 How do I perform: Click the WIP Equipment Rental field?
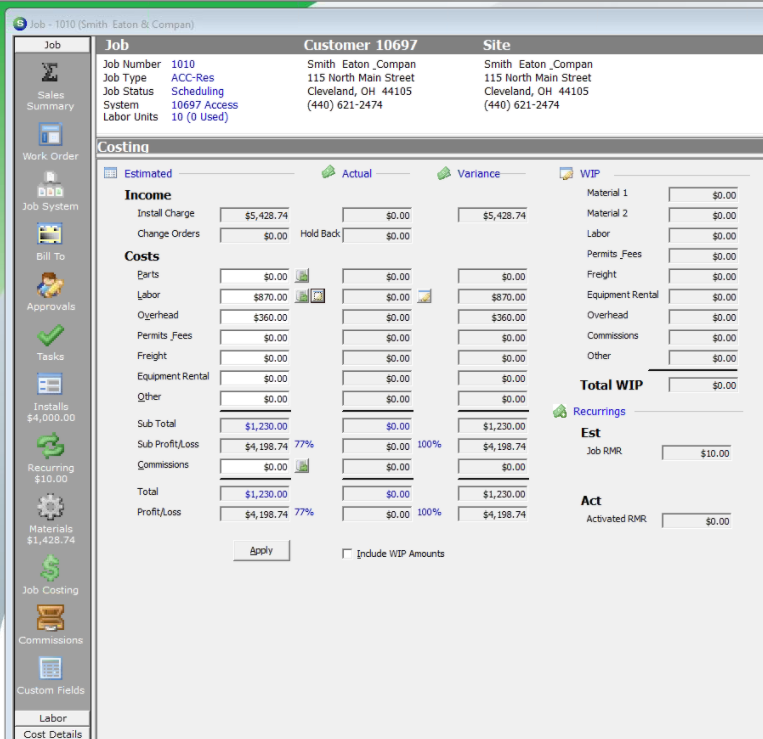[x=703, y=297]
